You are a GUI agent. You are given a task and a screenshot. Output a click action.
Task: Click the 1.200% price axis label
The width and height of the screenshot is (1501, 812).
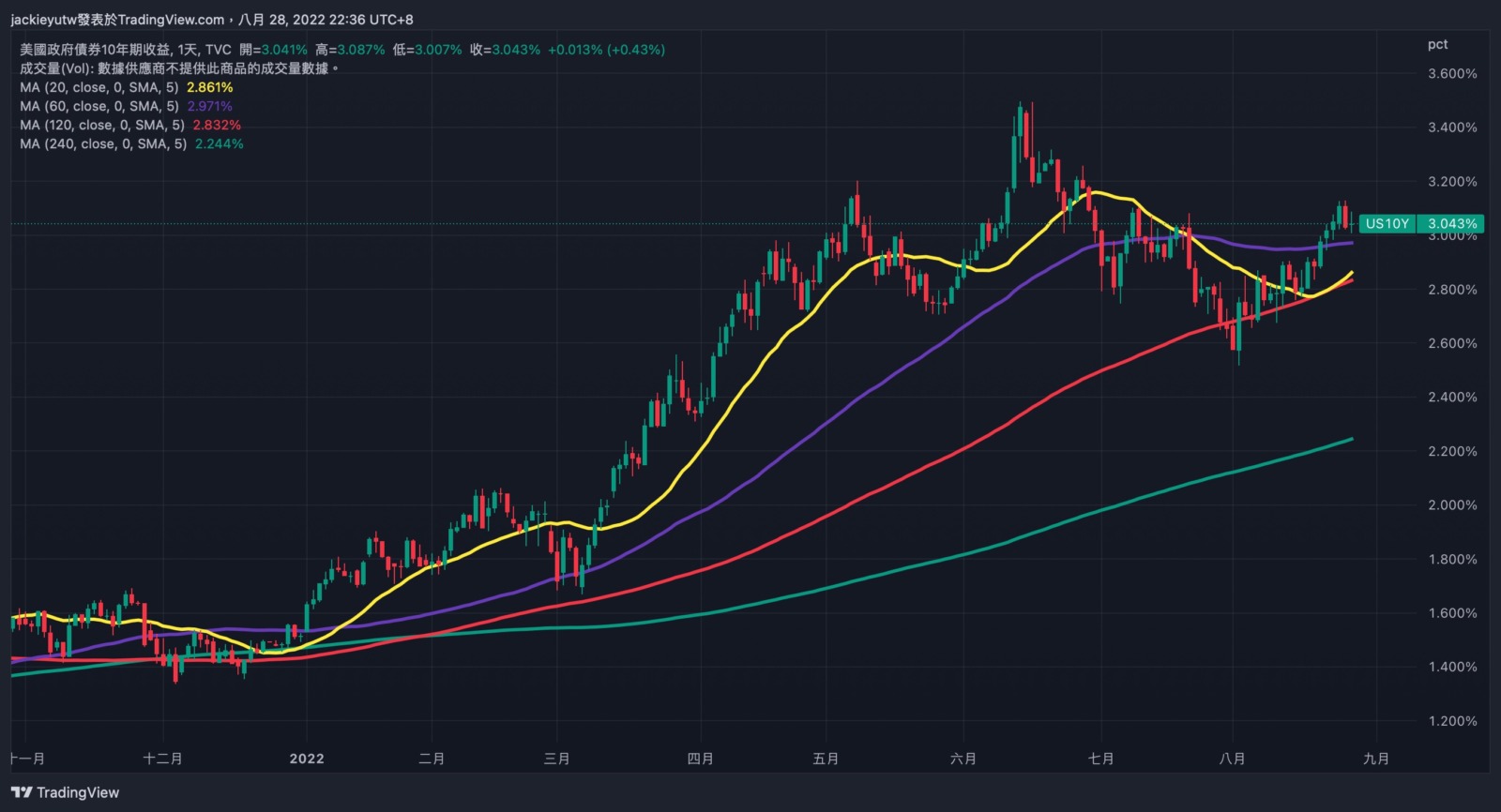1452,721
